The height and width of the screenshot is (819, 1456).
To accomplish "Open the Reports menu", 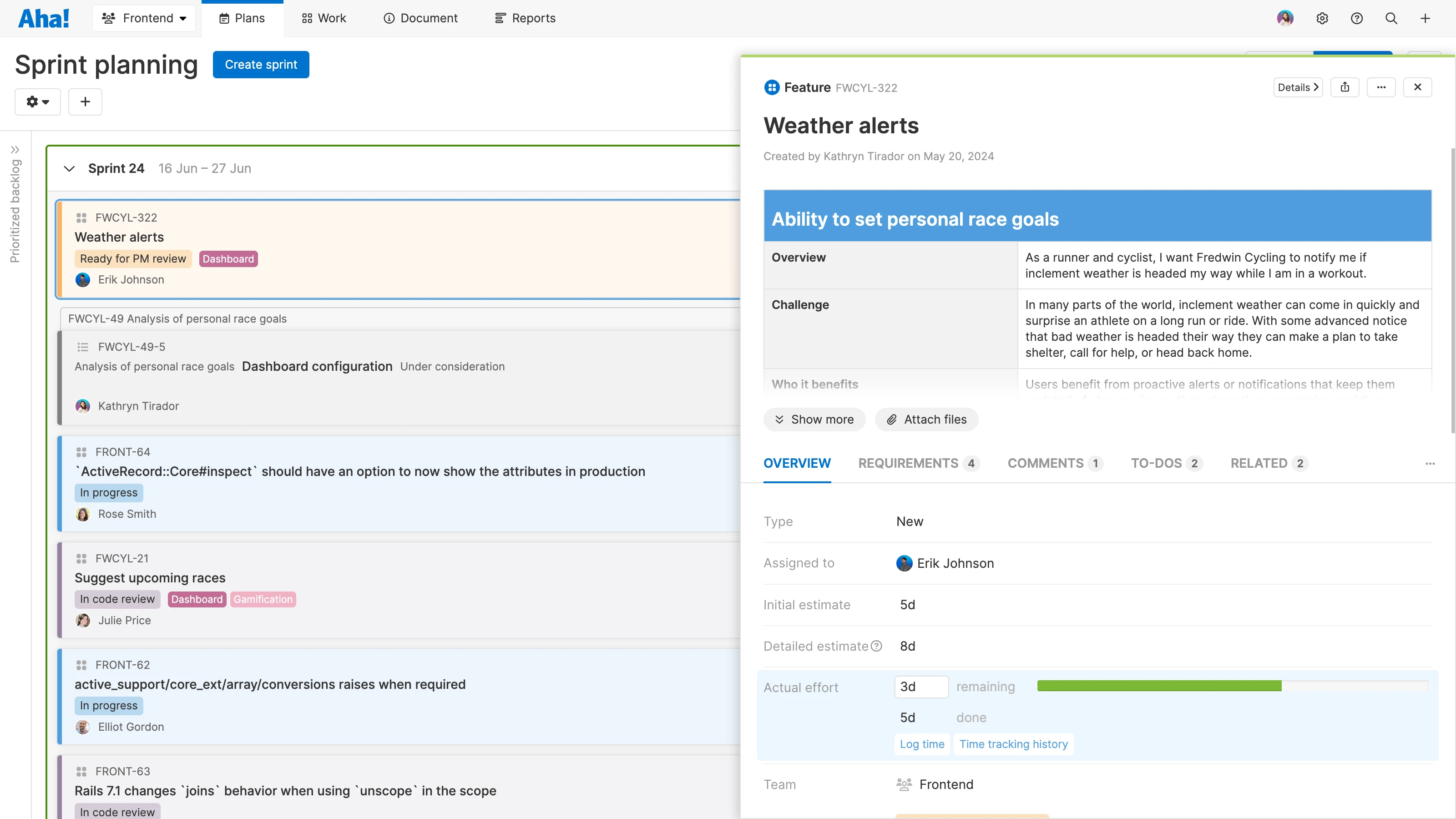I will pyautogui.click(x=525, y=18).
